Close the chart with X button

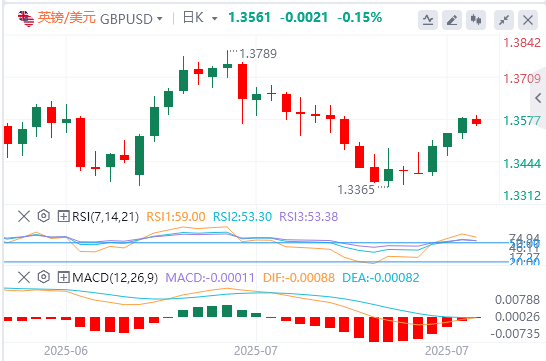[528, 20]
